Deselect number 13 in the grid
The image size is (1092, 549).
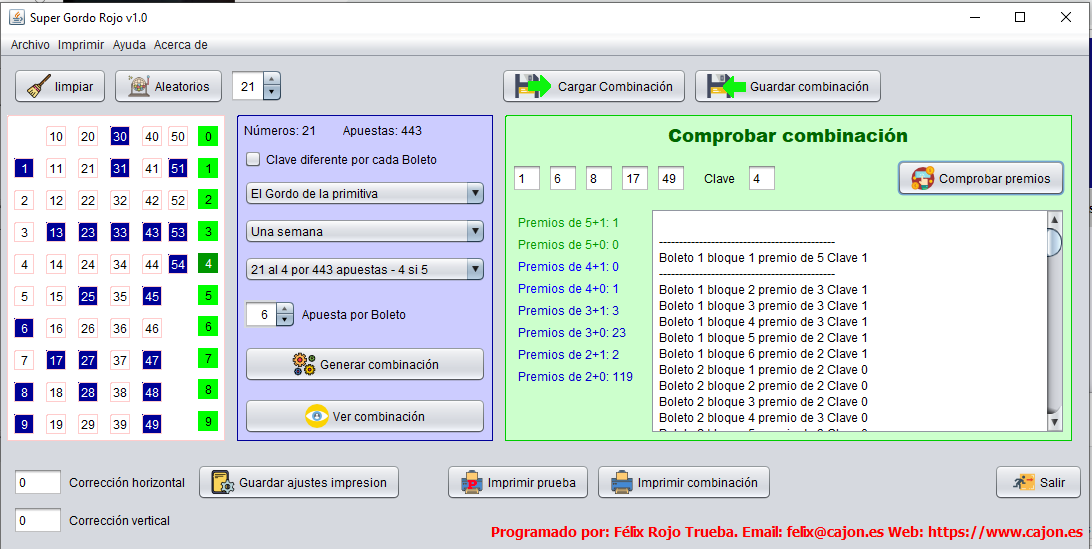tap(56, 233)
